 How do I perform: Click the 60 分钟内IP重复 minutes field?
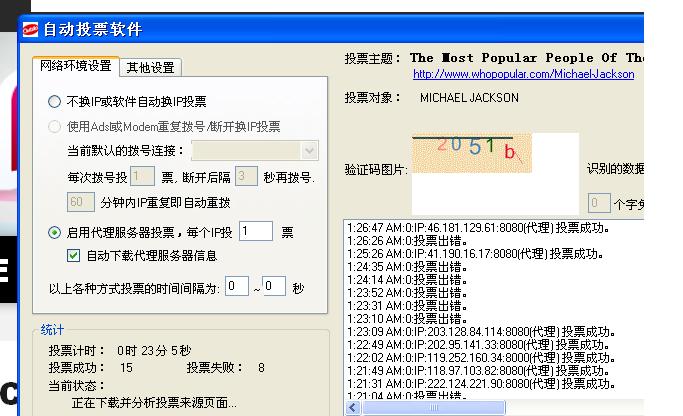click(81, 202)
